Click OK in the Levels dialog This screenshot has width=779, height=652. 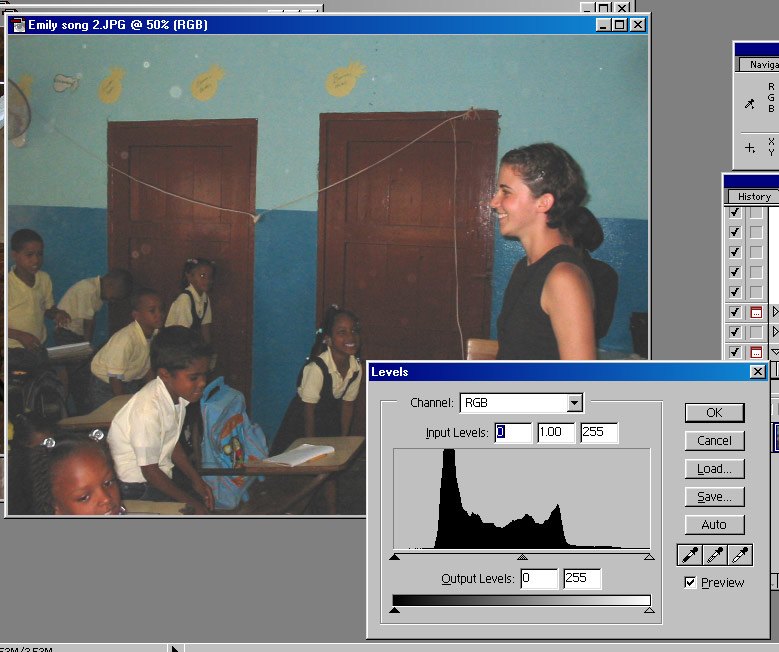coord(714,413)
